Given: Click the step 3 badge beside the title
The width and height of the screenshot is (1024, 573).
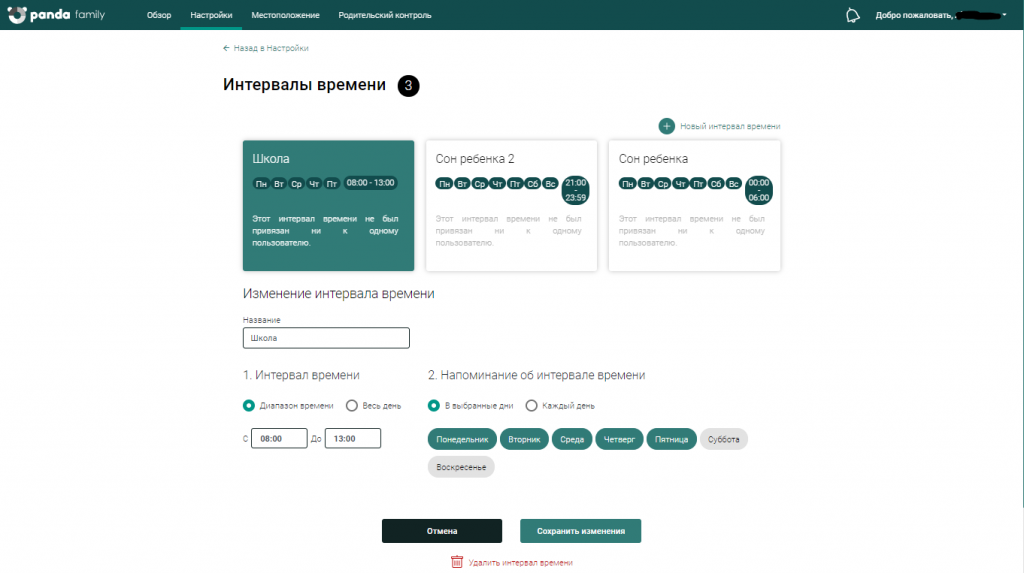Looking at the screenshot, I should coord(408,86).
